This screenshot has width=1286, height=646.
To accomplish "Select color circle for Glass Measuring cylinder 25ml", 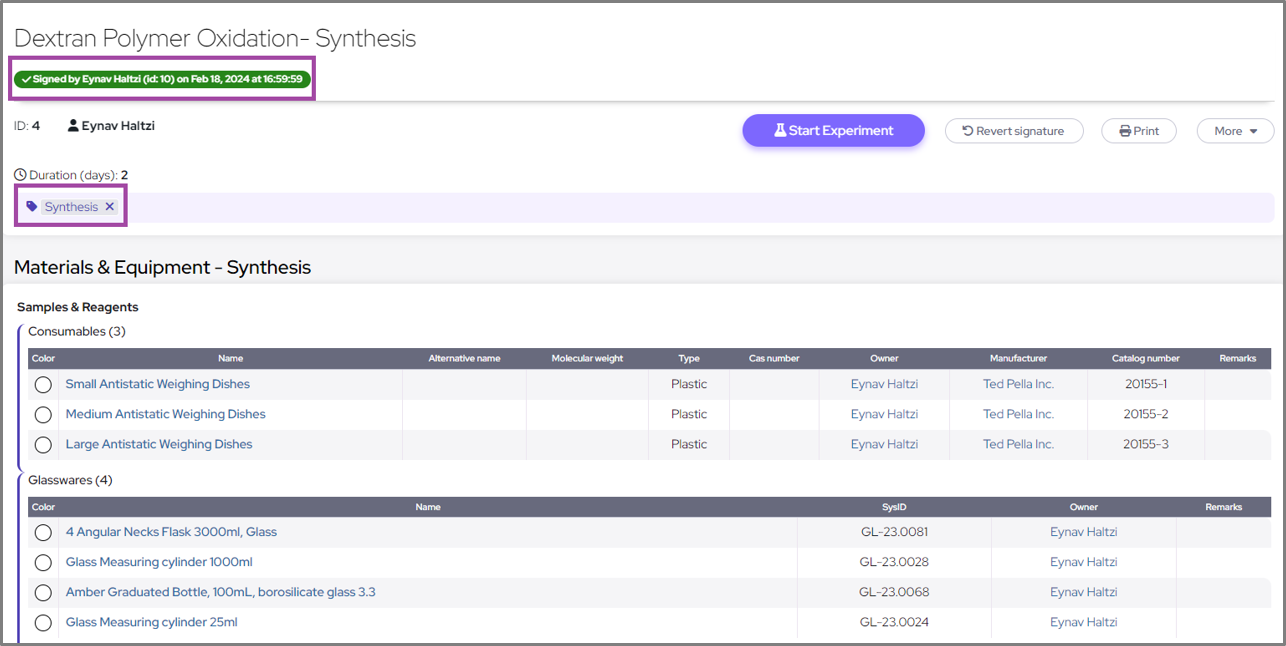I will (x=43, y=623).
